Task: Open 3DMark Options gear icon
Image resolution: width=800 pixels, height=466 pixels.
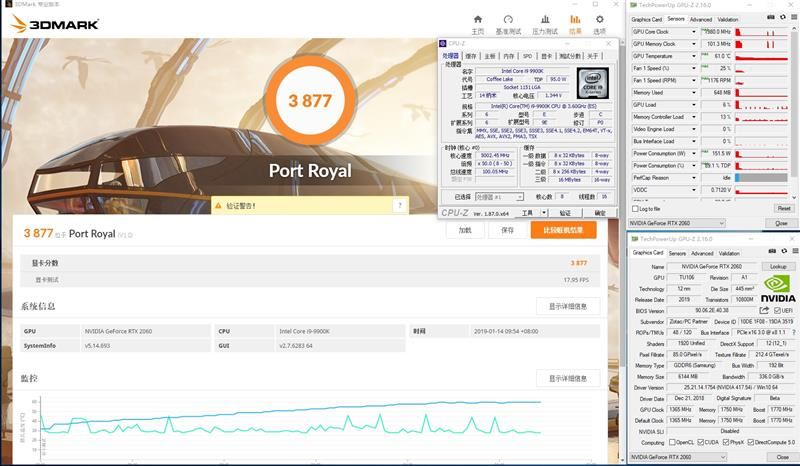Action: pos(599,19)
